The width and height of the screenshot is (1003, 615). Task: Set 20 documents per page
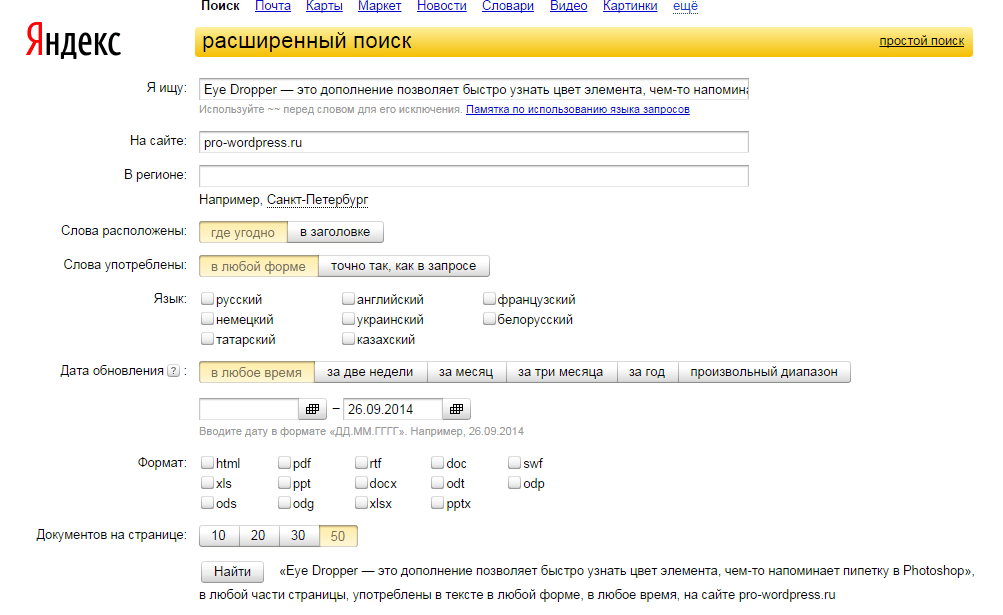tap(258, 536)
